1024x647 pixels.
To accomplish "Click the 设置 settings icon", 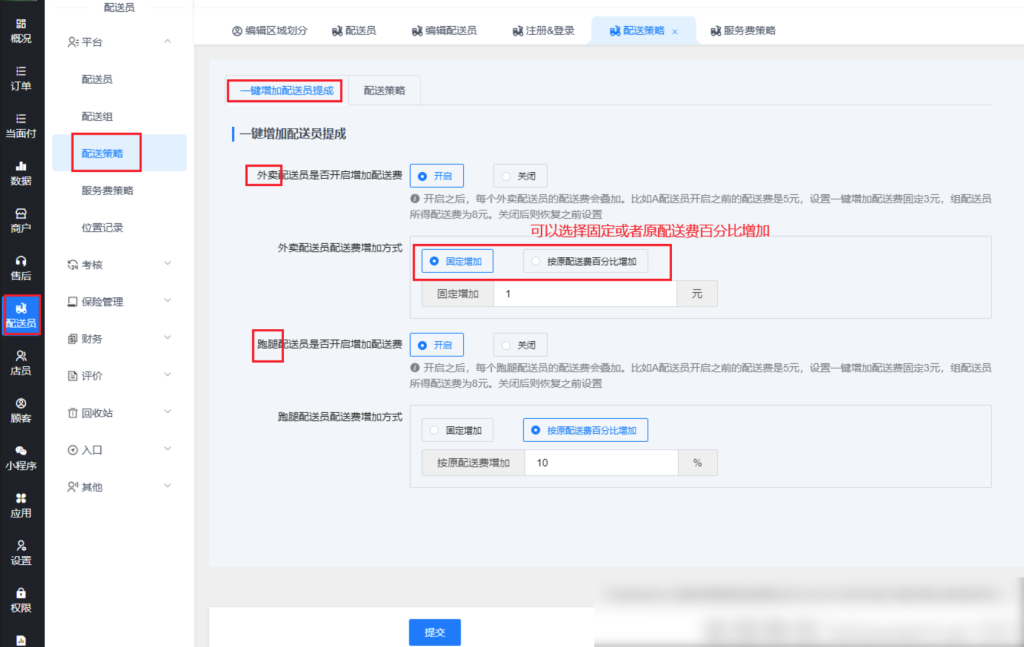I will (x=21, y=545).
